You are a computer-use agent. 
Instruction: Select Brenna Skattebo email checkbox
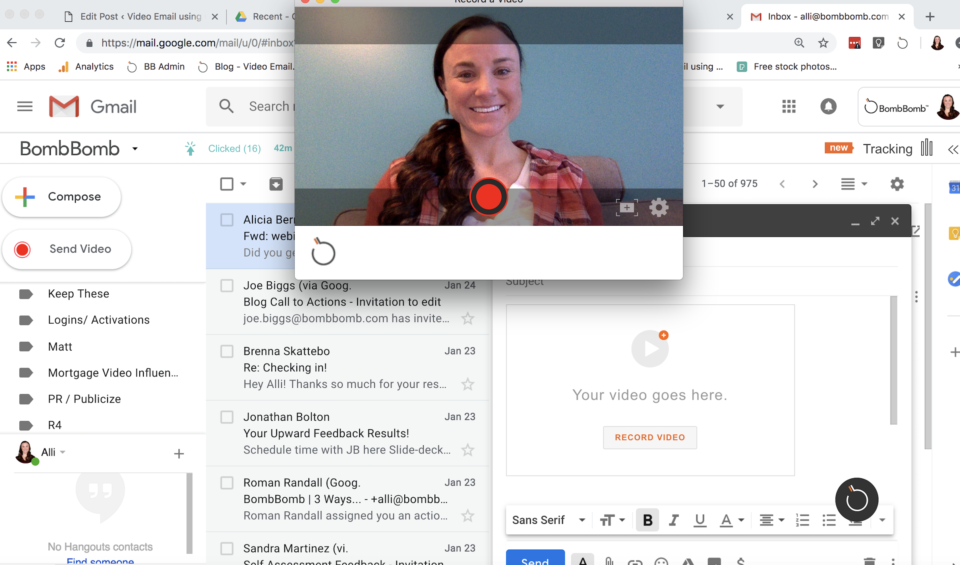click(x=227, y=351)
